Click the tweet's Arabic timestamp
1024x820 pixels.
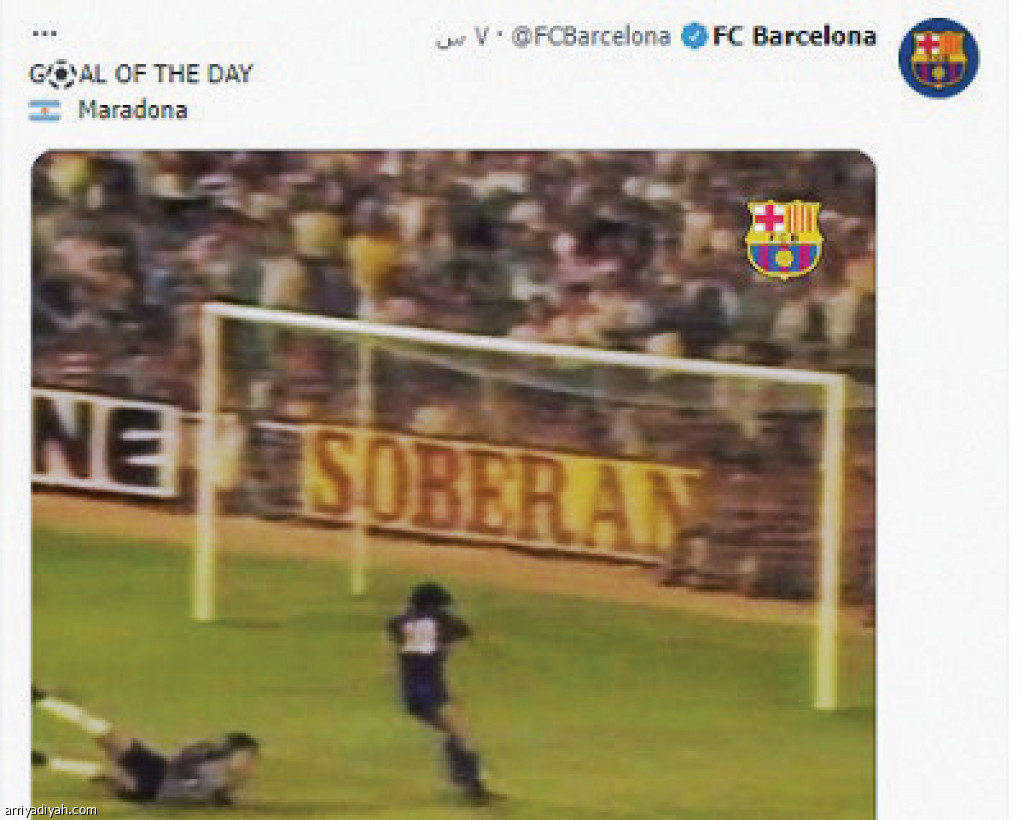coord(461,38)
